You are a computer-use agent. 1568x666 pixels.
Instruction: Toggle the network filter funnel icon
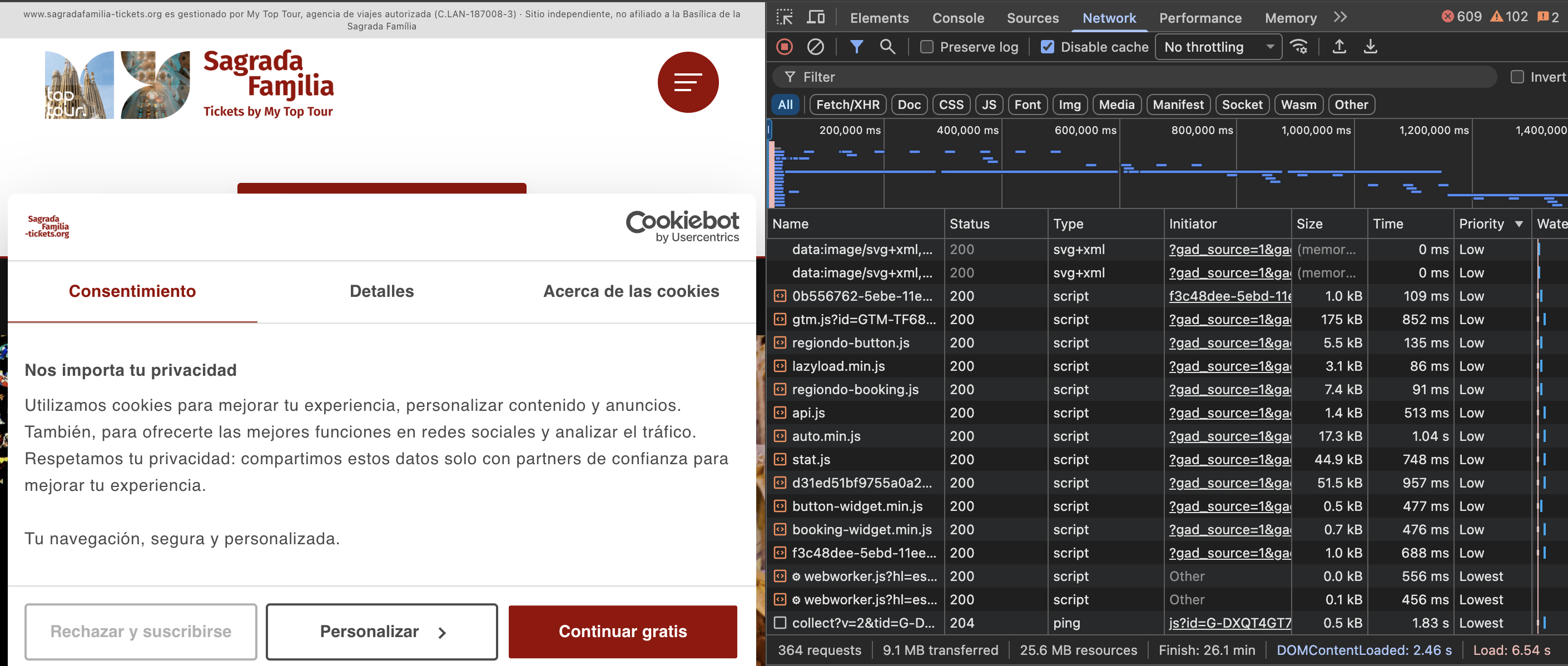856,47
